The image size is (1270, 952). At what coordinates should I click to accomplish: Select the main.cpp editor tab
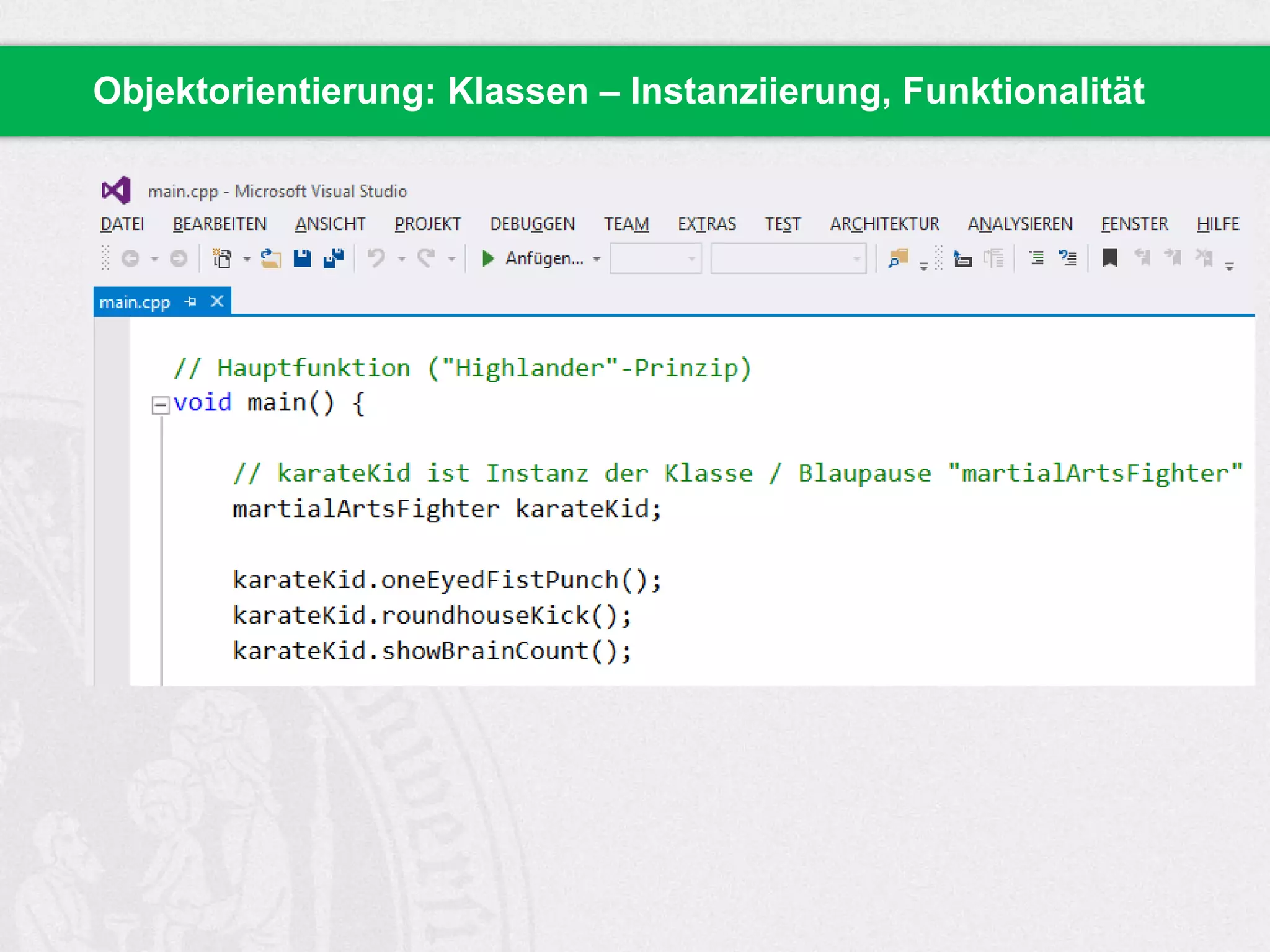pyautogui.click(x=135, y=302)
